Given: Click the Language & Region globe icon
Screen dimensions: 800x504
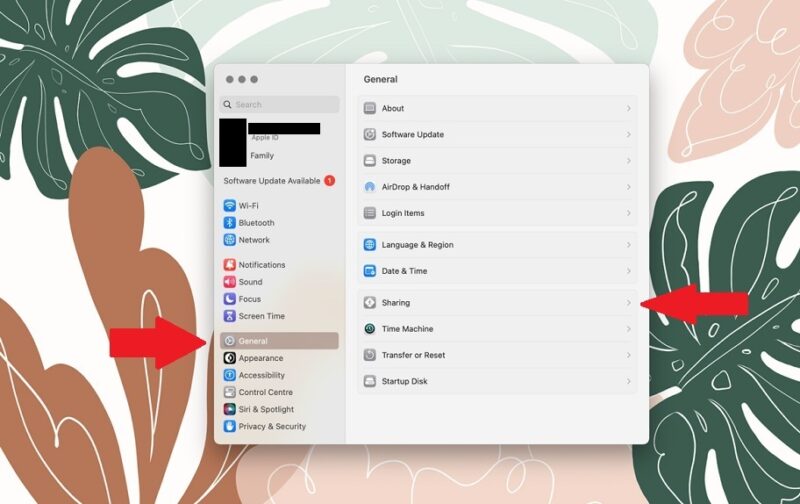Looking at the screenshot, I should [370, 245].
